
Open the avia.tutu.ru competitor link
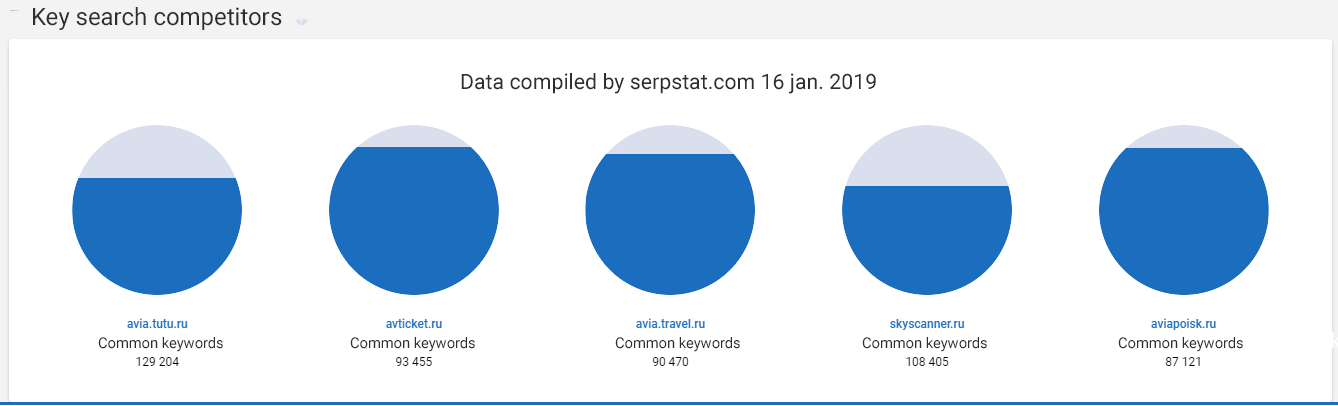157,324
